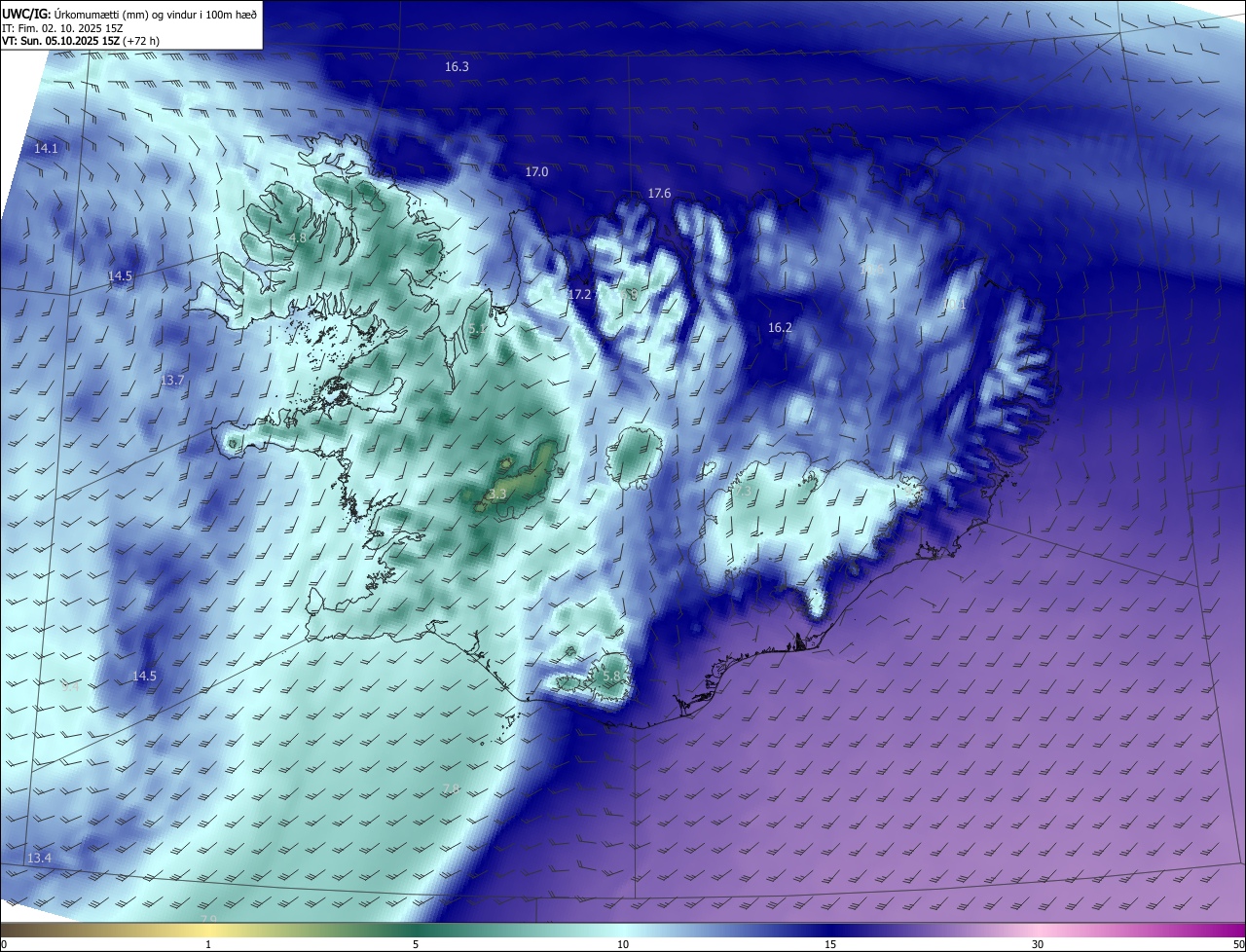Viewport: 1246px width, 952px height.
Task: Click the 50 tick on the color scale
Action: point(1238,944)
